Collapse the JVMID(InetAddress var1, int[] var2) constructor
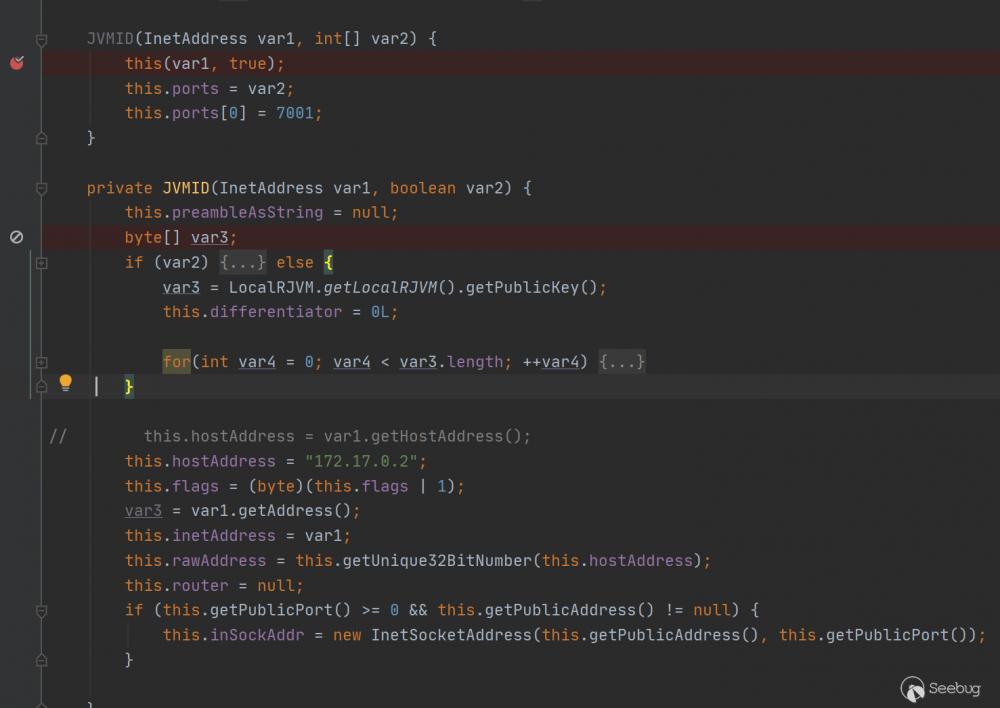The width and height of the screenshot is (1000, 708). click(x=41, y=40)
